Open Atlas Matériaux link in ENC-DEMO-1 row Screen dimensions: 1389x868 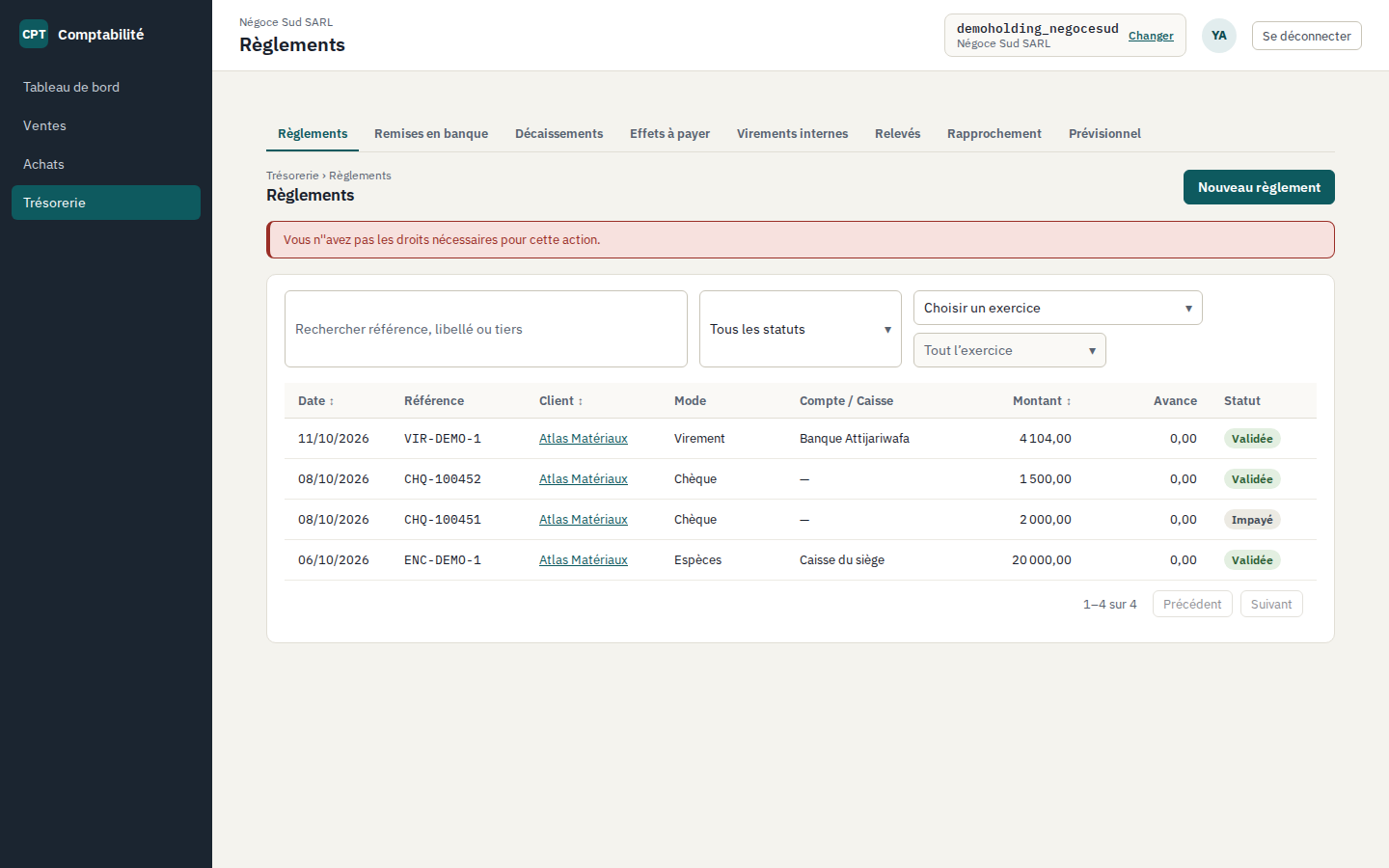tap(583, 560)
